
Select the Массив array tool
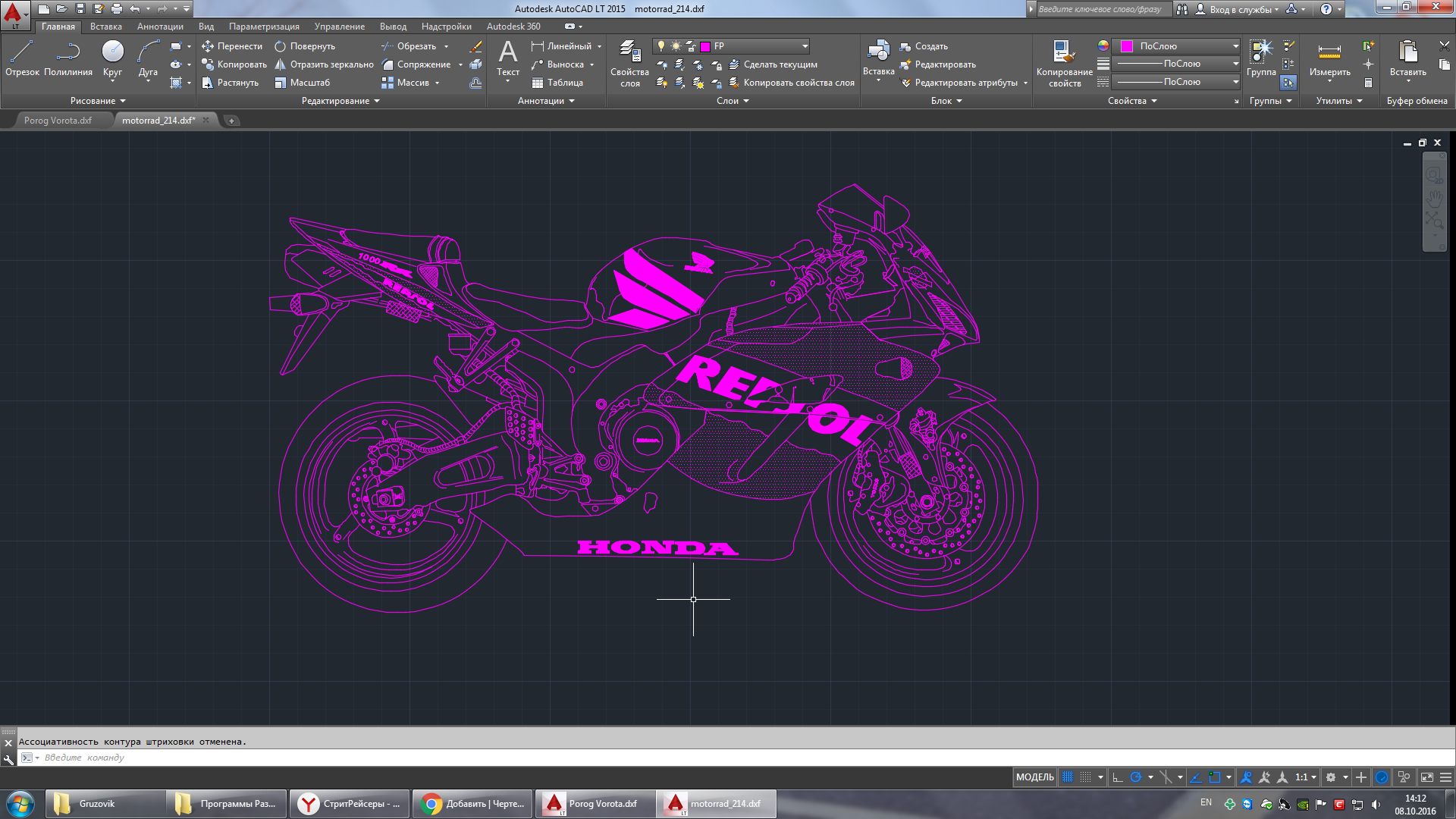pyautogui.click(x=405, y=83)
